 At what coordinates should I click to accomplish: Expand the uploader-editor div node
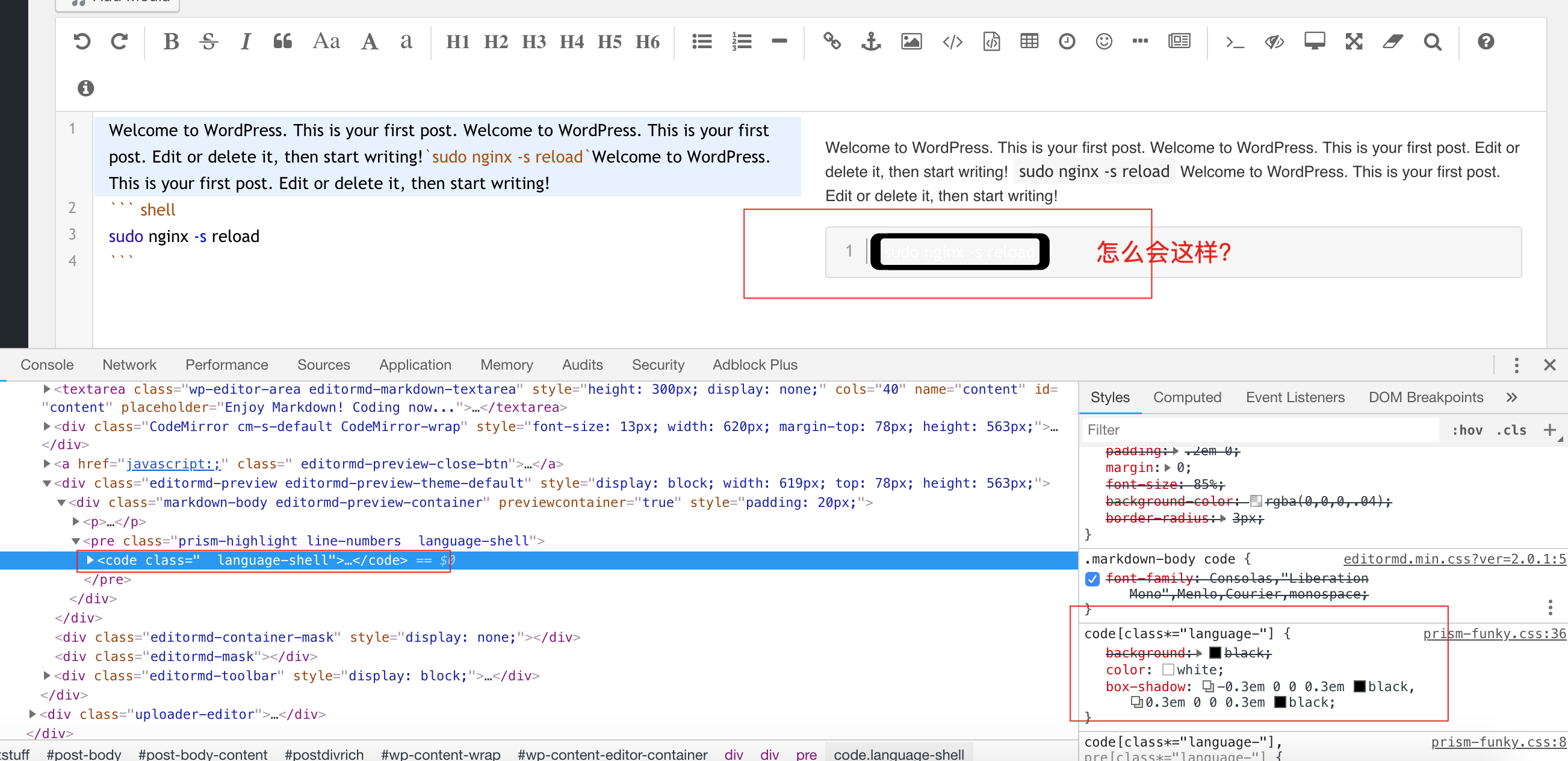click(33, 714)
